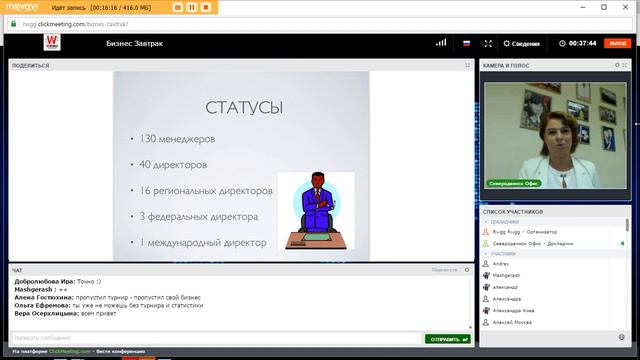Pause the Movavi screen recording
The width and height of the screenshot is (640, 360).
pyautogui.click(x=192, y=7)
